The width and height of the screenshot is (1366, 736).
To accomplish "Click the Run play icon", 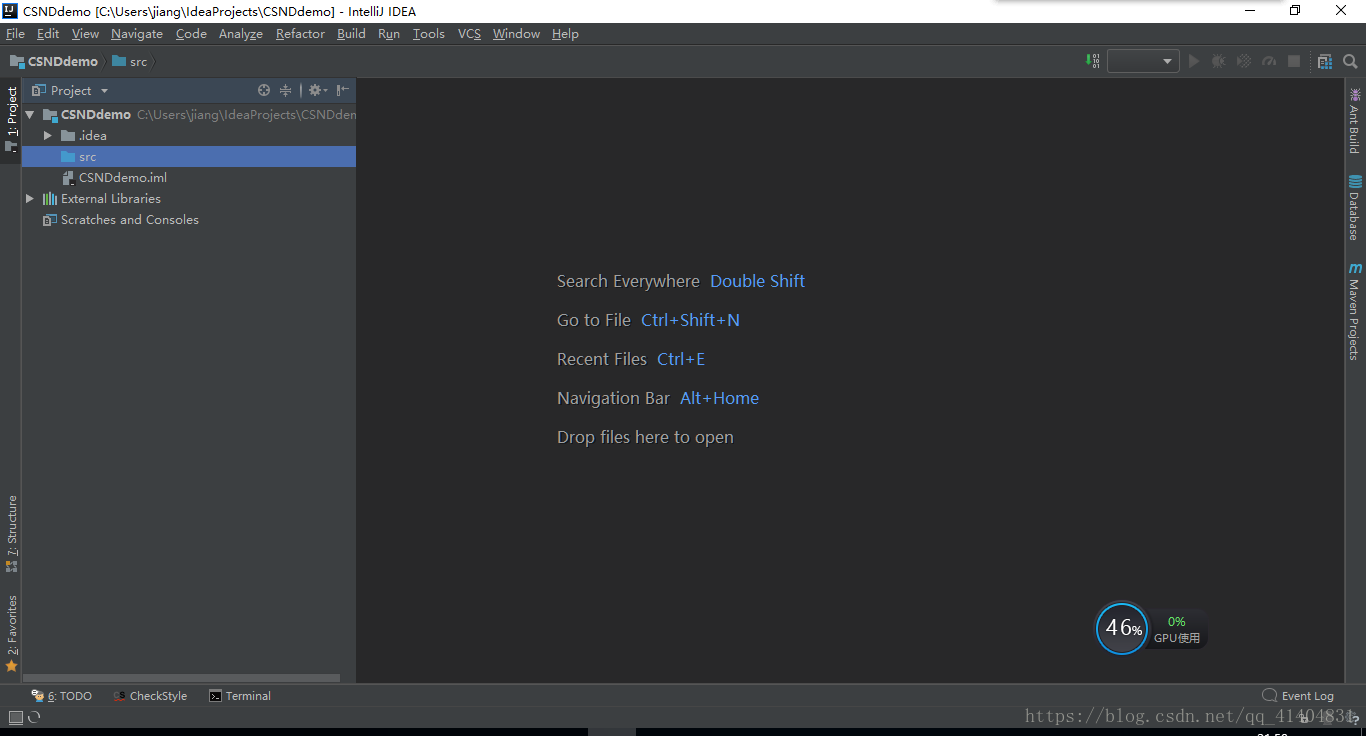I will point(1193,61).
